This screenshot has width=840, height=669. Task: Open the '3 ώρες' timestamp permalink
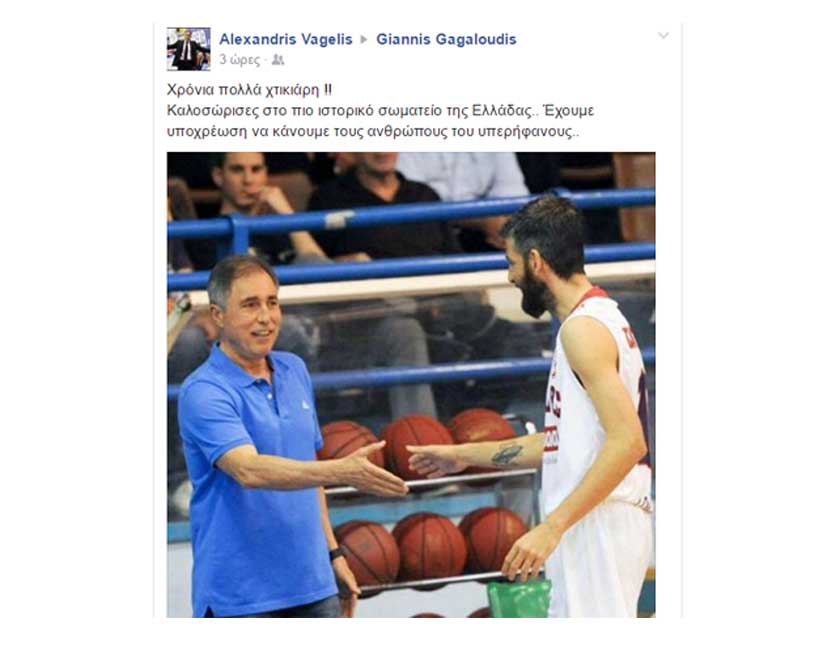[239, 59]
